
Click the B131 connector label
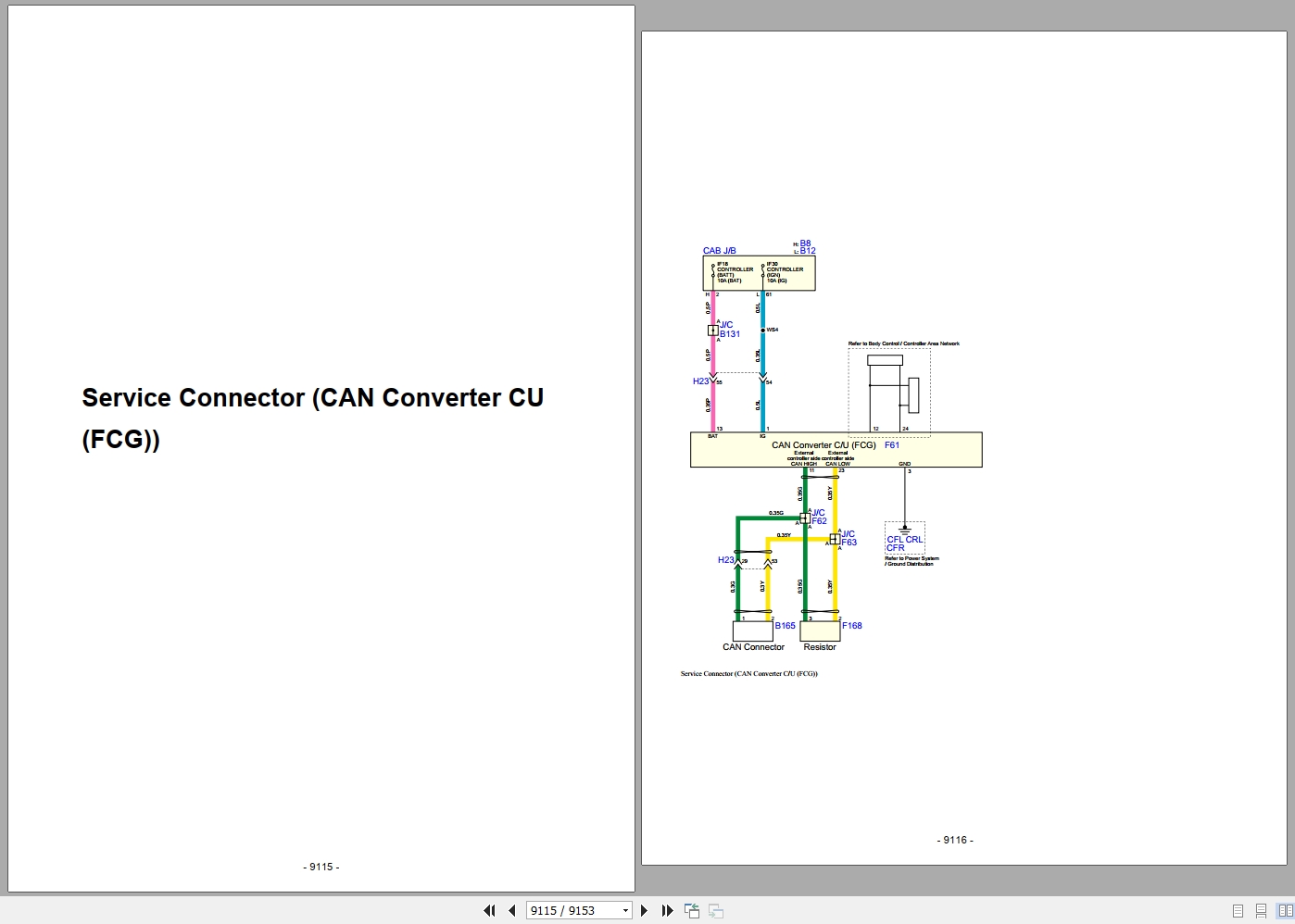(x=730, y=334)
